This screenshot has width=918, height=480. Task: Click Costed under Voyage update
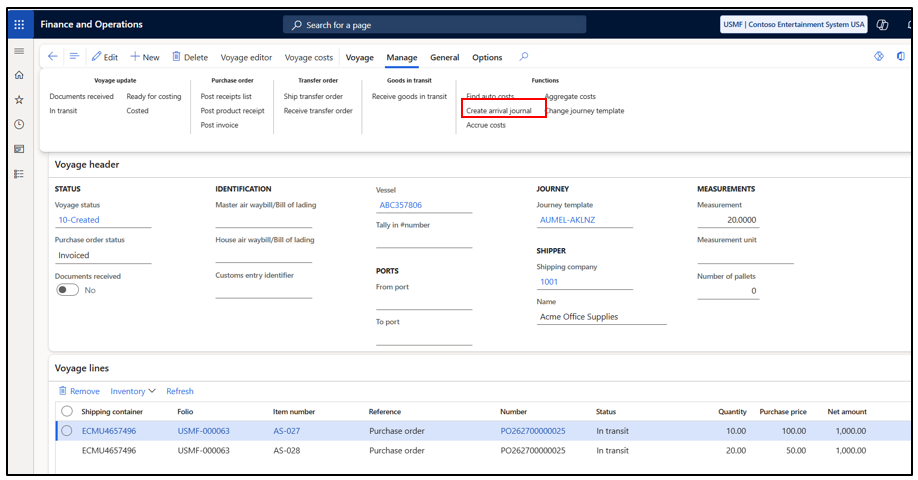138,111
